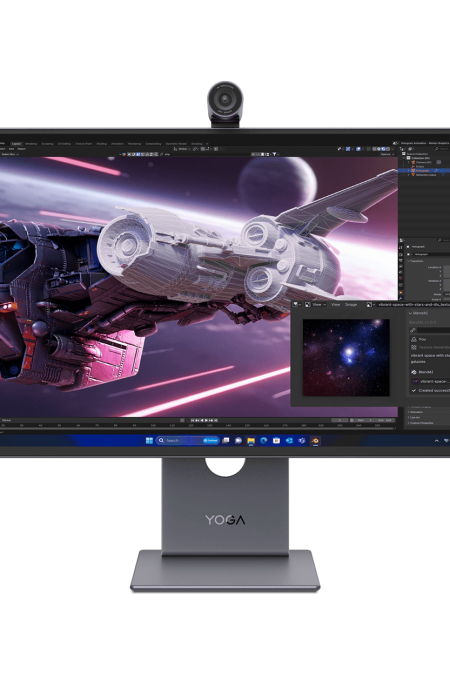450x675 pixels.
Task: Expand the Line Art properties section
Action: (414, 417)
